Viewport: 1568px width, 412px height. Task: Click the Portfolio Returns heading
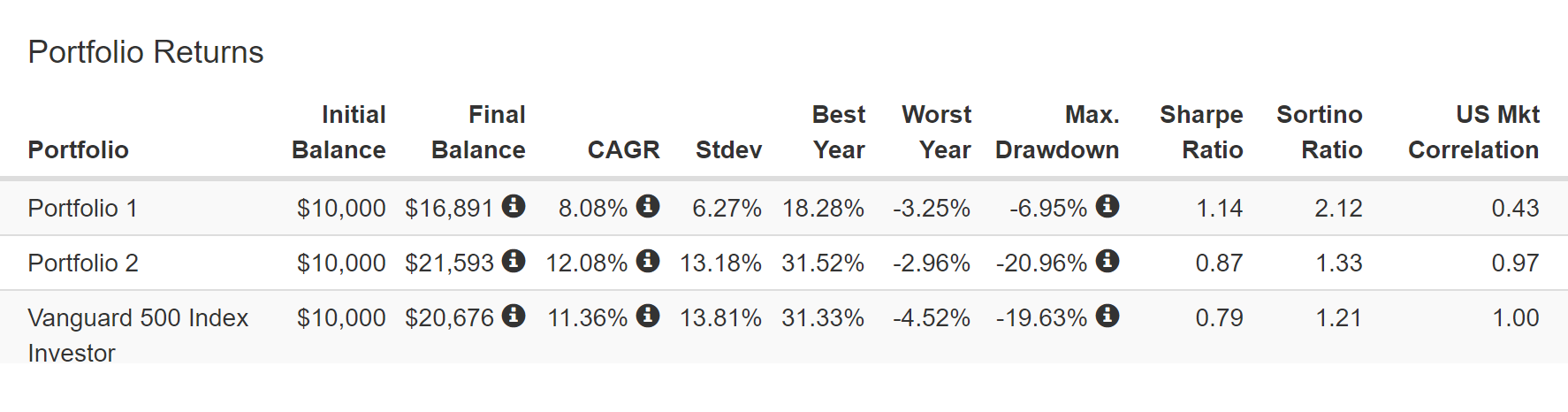coord(146,52)
